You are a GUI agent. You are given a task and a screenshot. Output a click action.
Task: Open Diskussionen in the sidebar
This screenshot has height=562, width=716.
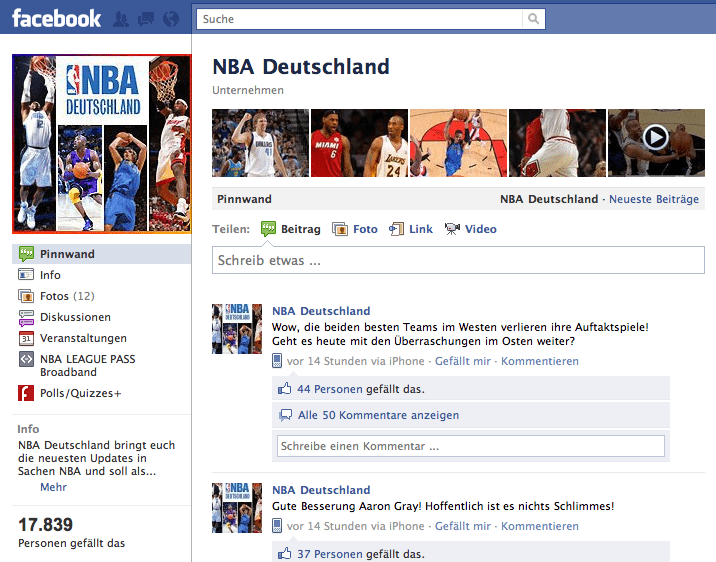(x=75, y=317)
